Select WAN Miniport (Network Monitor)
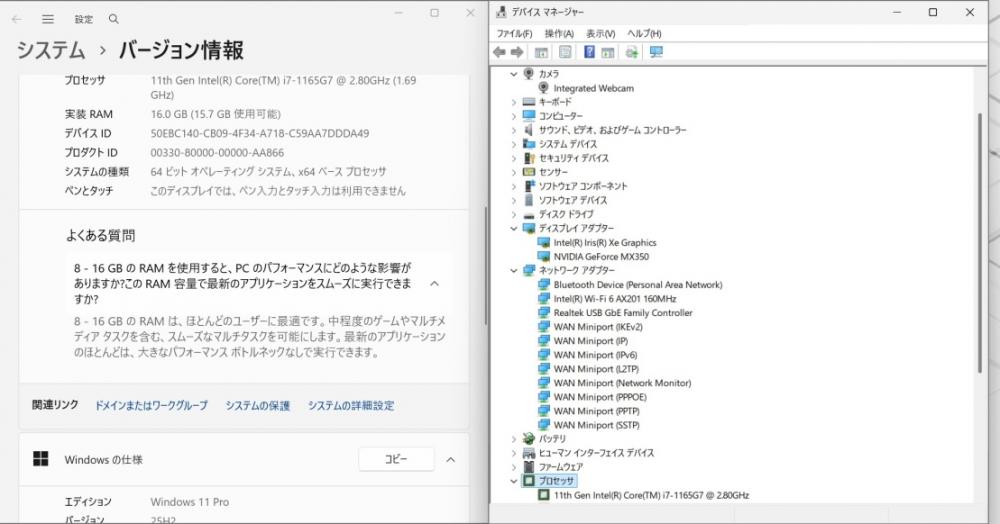The width and height of the screenshot is (1000, 524). pyautogui.click(x=622, y=382)
